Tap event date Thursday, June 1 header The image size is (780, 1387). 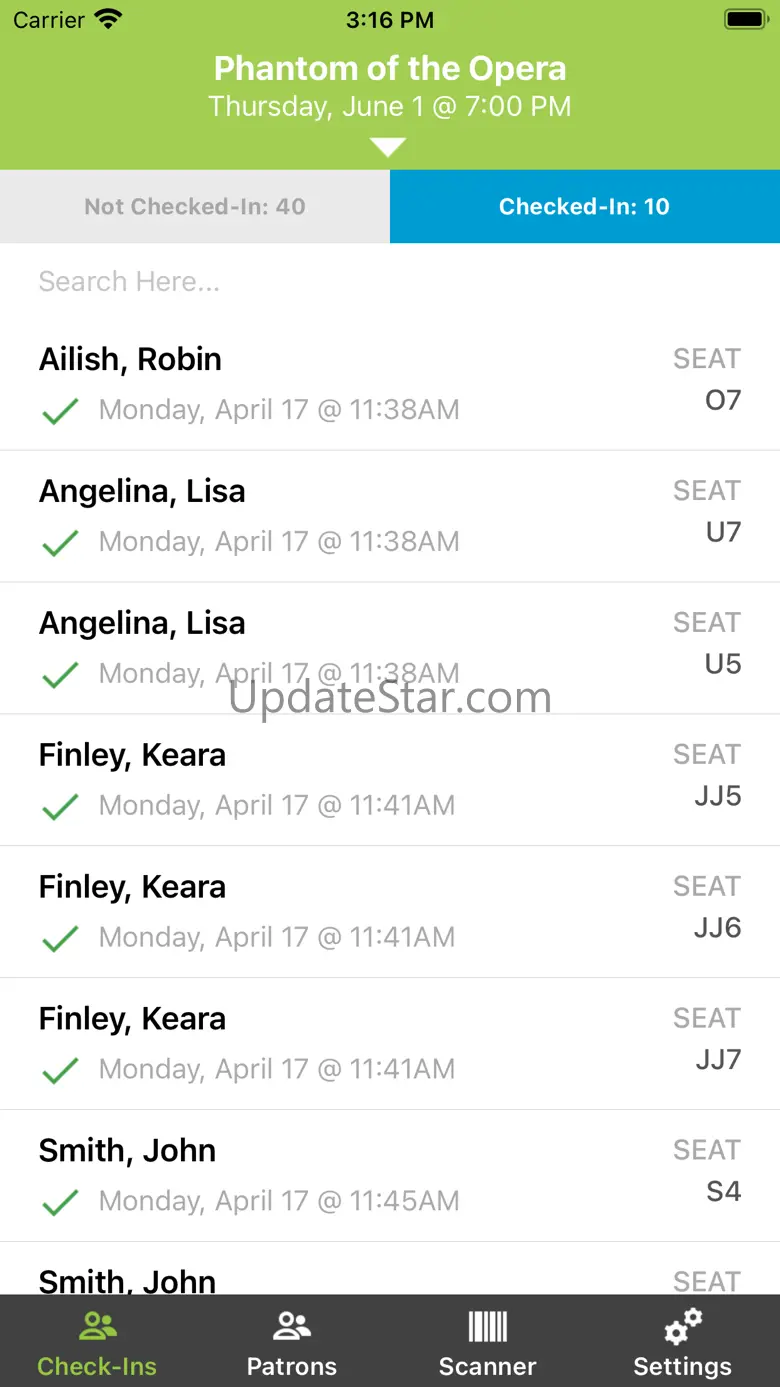click(390, 106)
